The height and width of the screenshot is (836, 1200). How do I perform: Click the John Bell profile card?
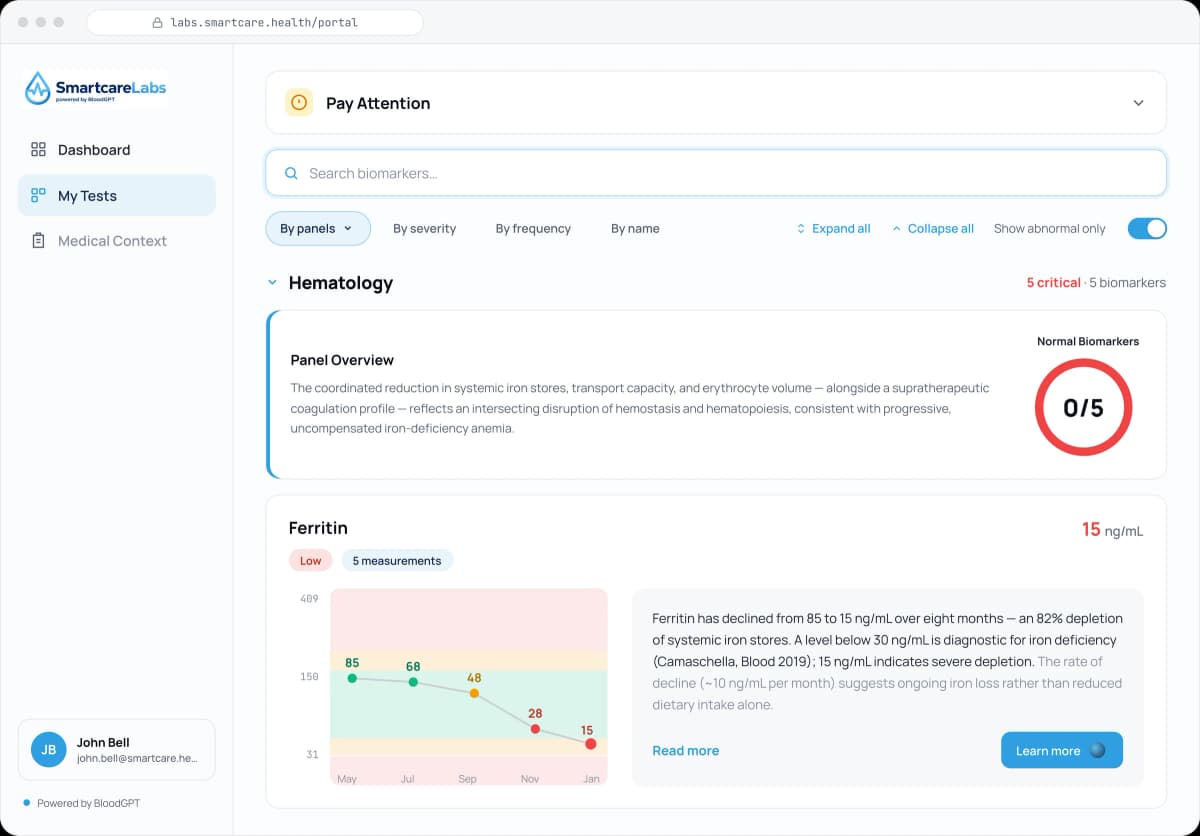[x=117, y=750]
